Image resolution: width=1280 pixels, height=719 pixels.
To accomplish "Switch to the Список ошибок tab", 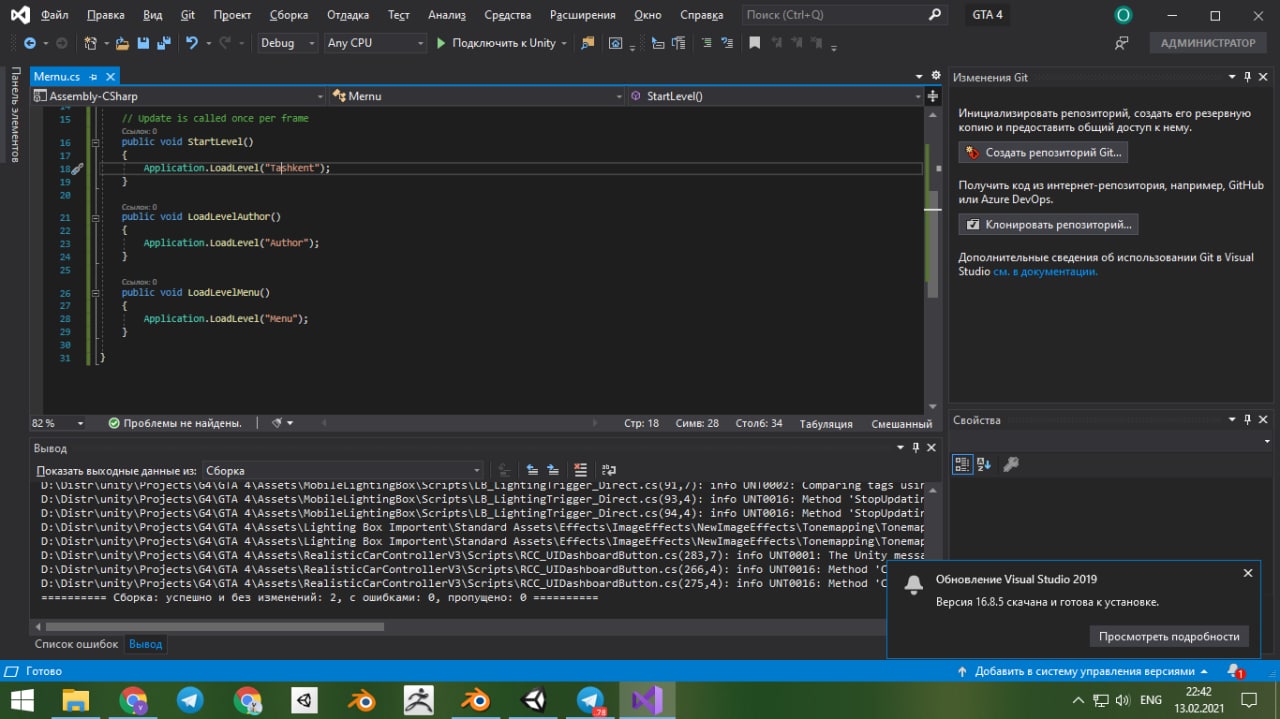I will 76,644.
